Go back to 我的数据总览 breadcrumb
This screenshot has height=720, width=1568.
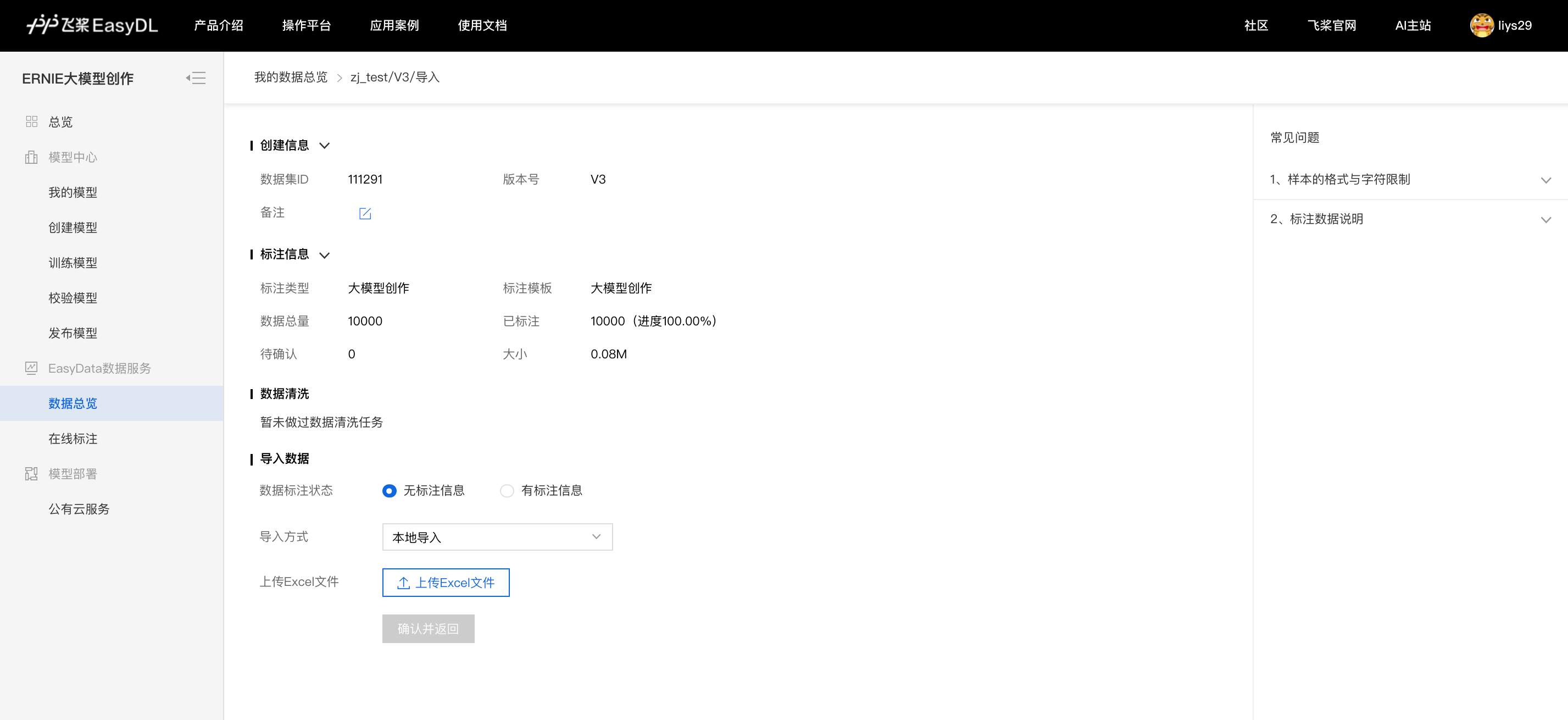pyautogui.click(x=290, y=77)
